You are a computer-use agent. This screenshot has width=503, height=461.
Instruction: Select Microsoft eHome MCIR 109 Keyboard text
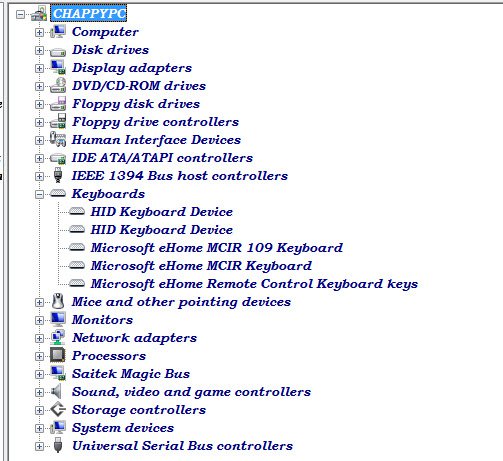(217, 248)
